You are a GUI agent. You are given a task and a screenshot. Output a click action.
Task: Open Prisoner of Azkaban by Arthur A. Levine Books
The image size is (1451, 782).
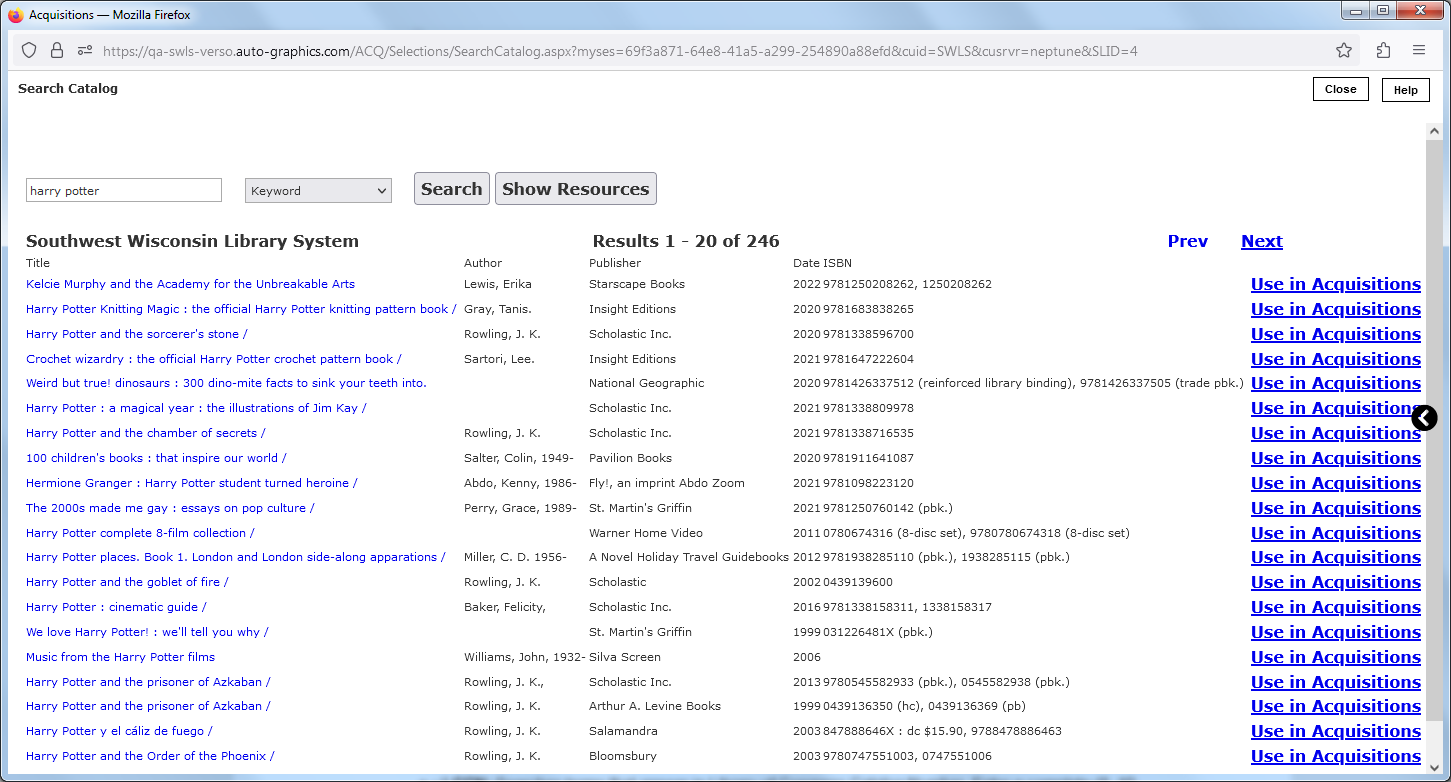click(x=148, y=706)
